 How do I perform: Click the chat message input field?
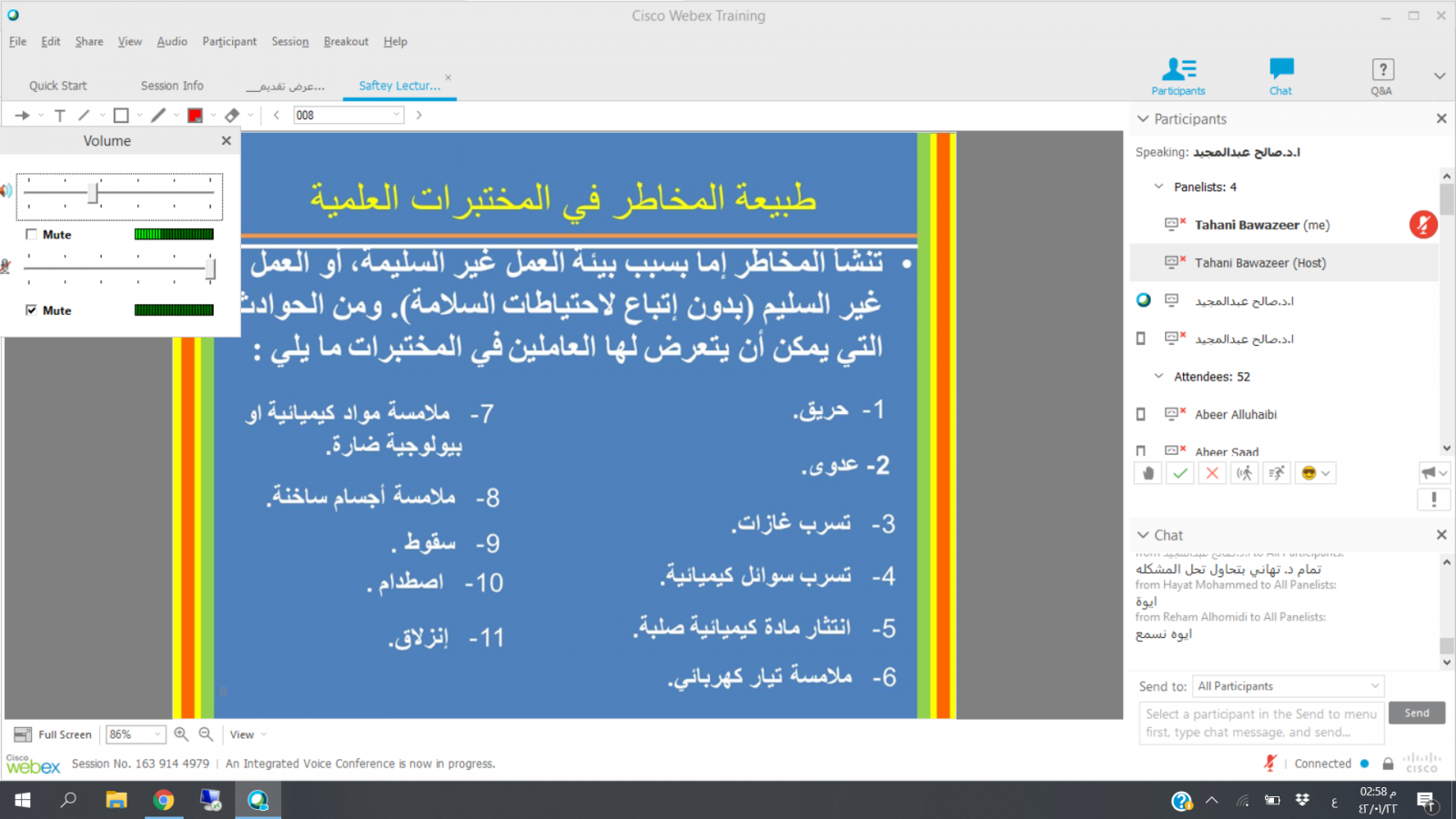pos(1261,723)
